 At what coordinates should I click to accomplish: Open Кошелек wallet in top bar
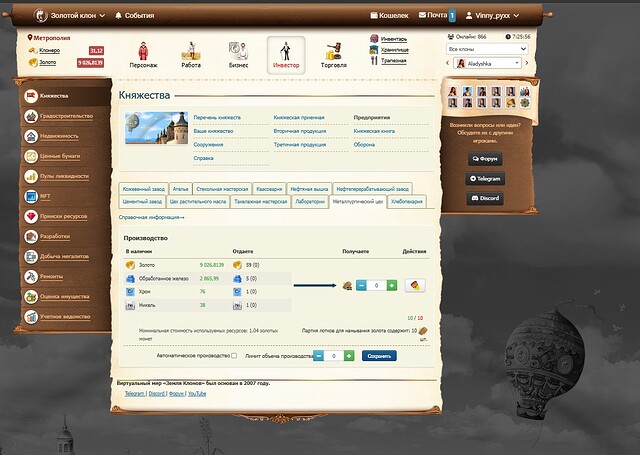(x=389, y=16)
